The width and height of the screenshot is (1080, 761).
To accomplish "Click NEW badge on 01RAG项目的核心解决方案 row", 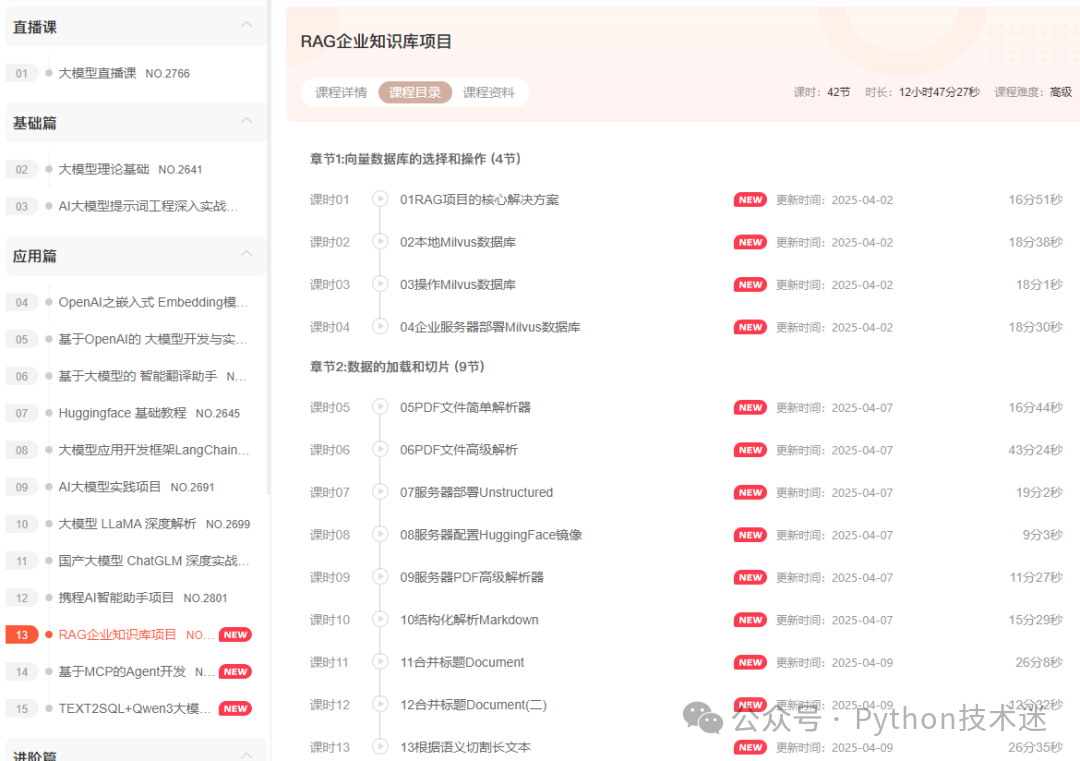I will [750, 200].
